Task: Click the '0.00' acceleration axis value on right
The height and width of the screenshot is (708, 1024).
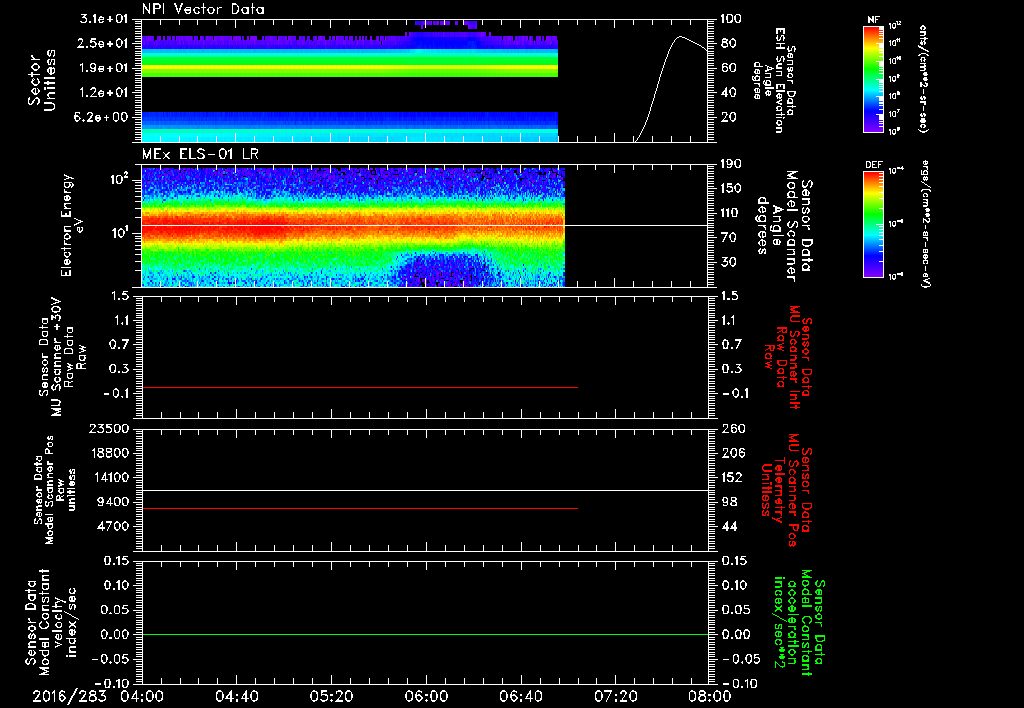Action: point(736,634)
